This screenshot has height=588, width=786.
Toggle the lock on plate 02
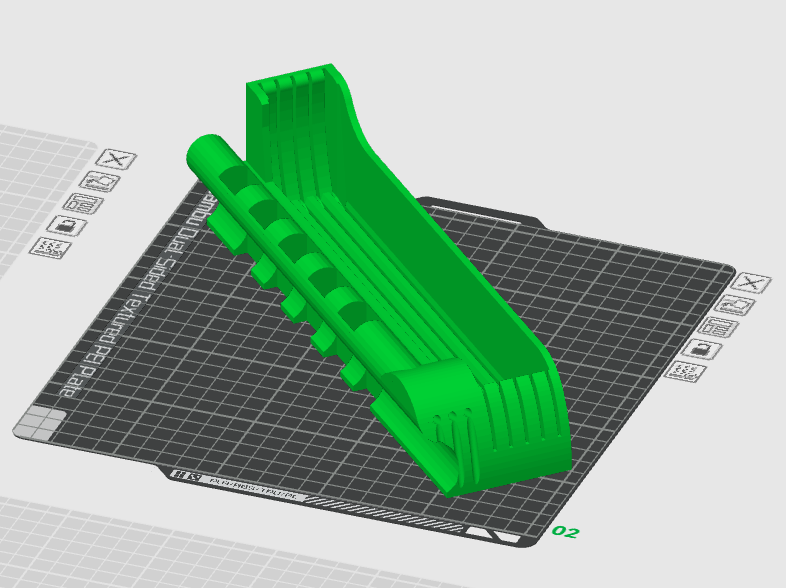coord(704,349)
